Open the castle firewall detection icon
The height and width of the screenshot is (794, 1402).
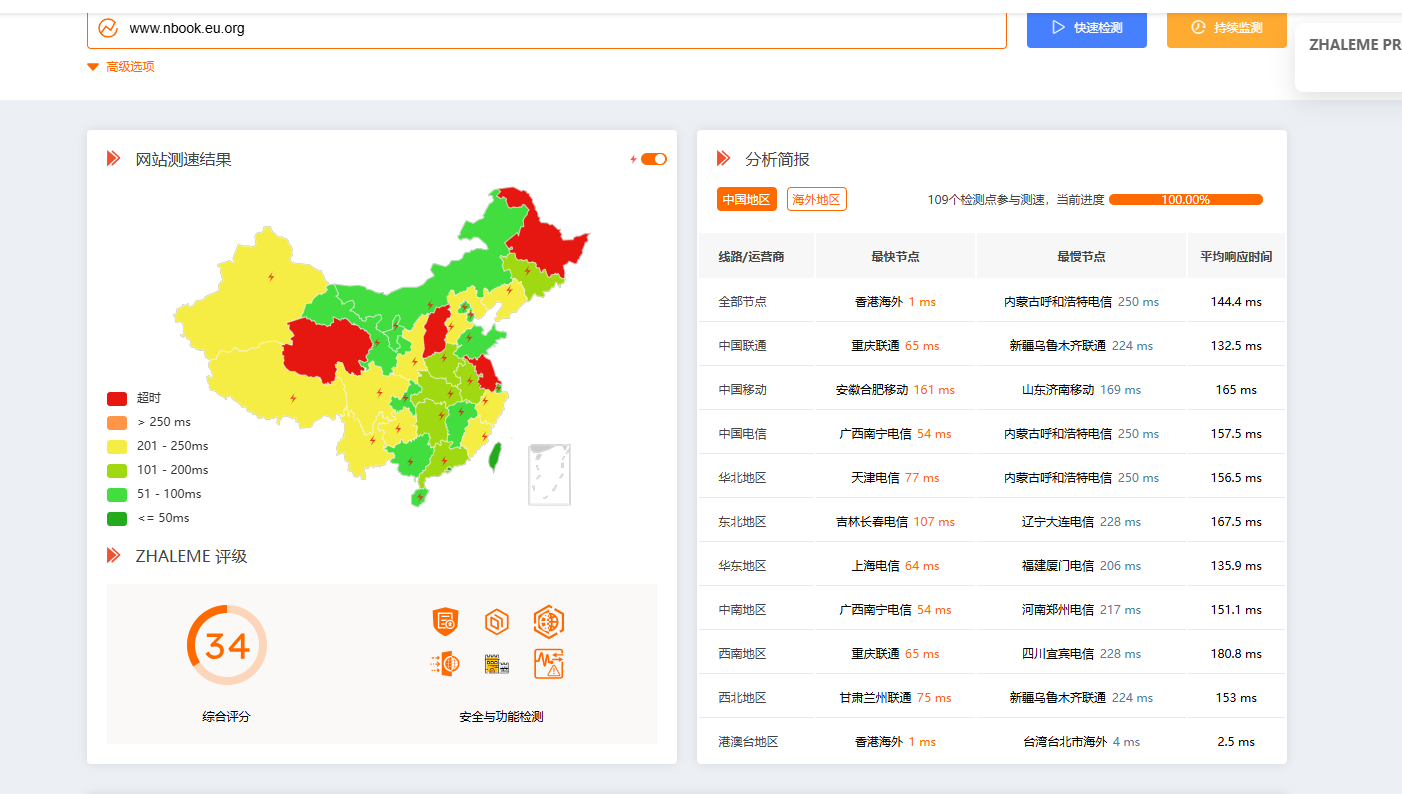click(497, 664)
